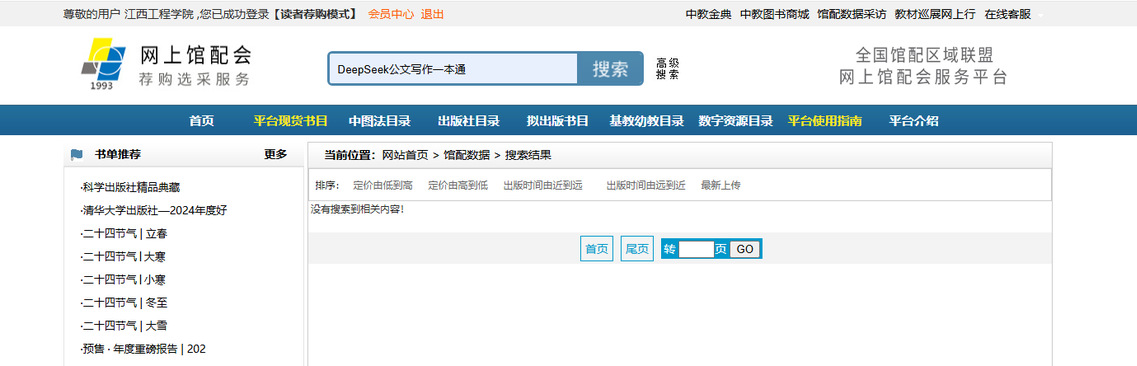Screen dimensions: 1137x366
Task: Click the 首页 pagination button
Action: pyautogui.click(x=597, y=249)
